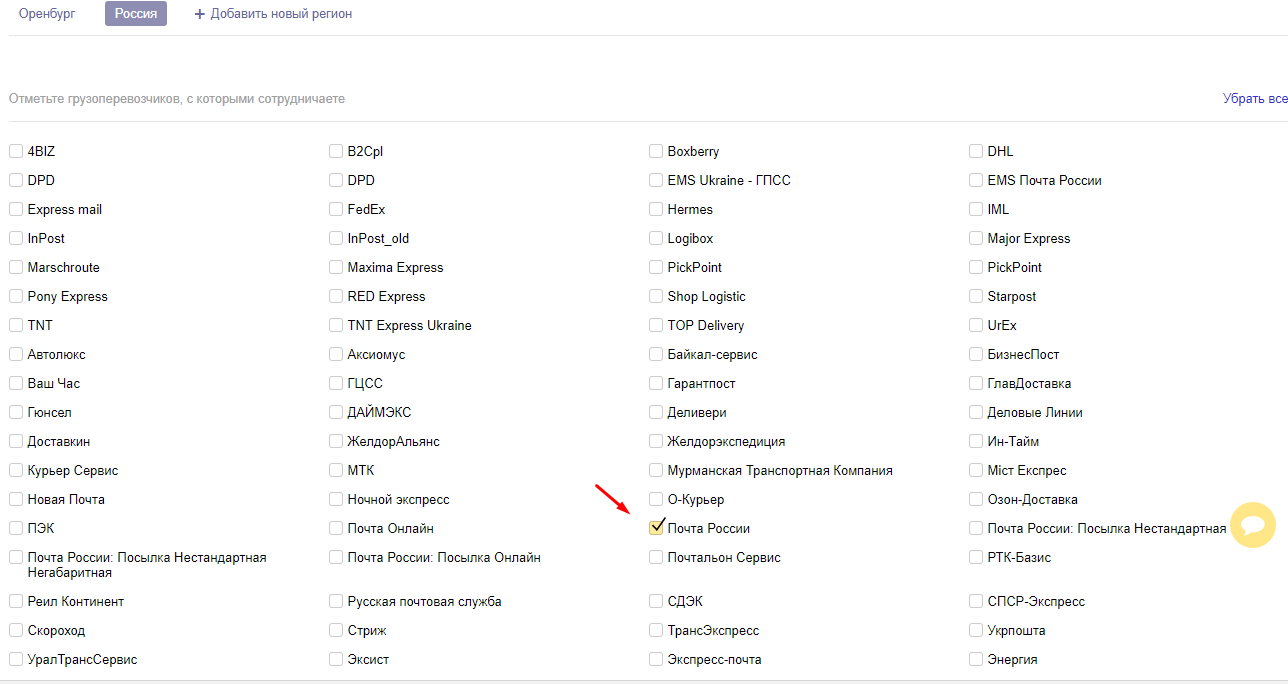Tick the FedEx checkbox
The image size is (1288, 684).
pos(336,209)
